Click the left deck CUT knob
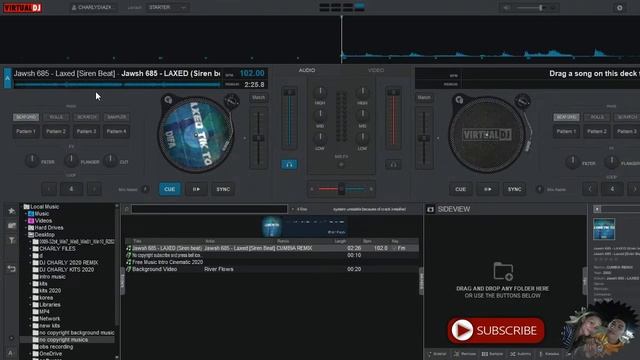Image resolution: width=640 pixels, height=360 pixels. coord(110,160)
